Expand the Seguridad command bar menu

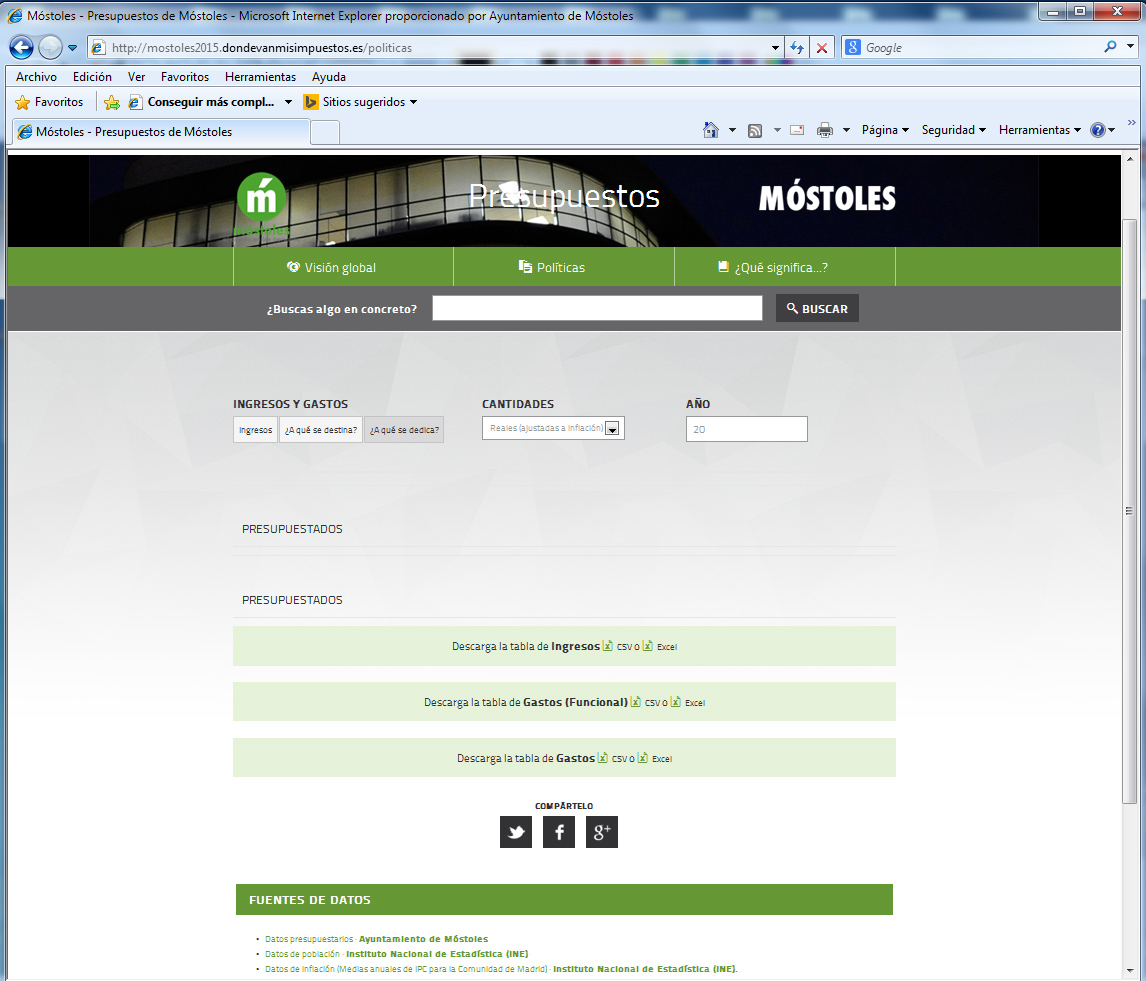tap(953, 130)
